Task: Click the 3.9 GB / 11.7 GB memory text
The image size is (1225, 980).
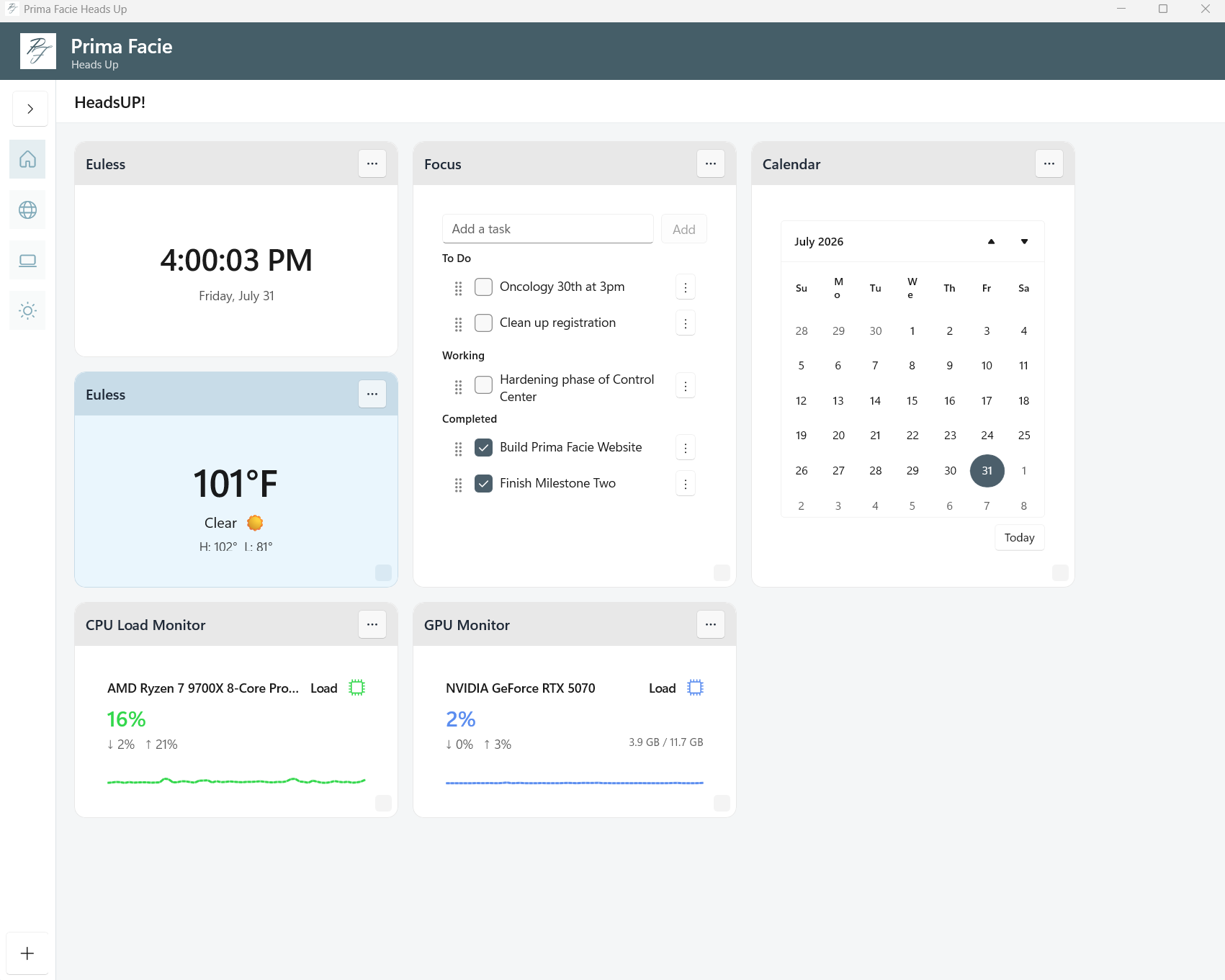Action: [x=666, y=742]
